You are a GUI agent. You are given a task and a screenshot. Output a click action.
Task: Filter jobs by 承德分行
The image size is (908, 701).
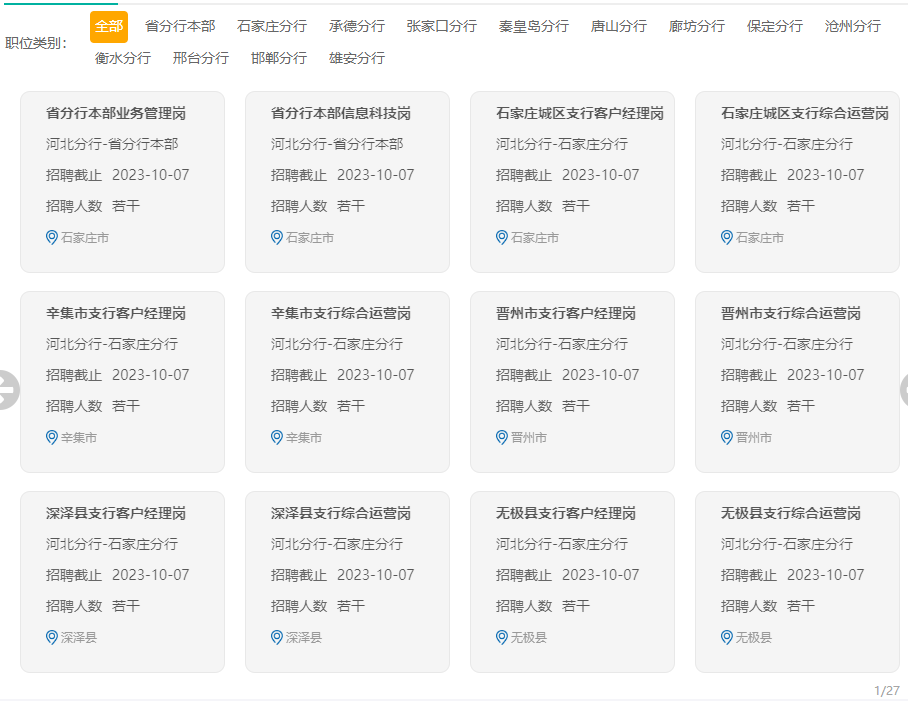(x=357, y=27)
